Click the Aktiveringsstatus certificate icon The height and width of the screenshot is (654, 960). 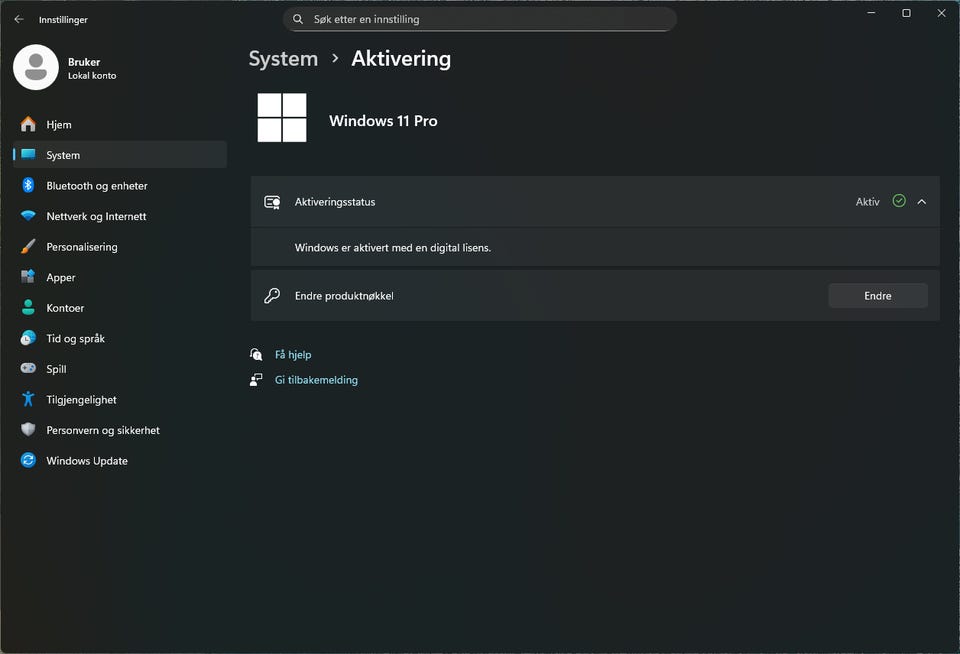tap(272, 202)
